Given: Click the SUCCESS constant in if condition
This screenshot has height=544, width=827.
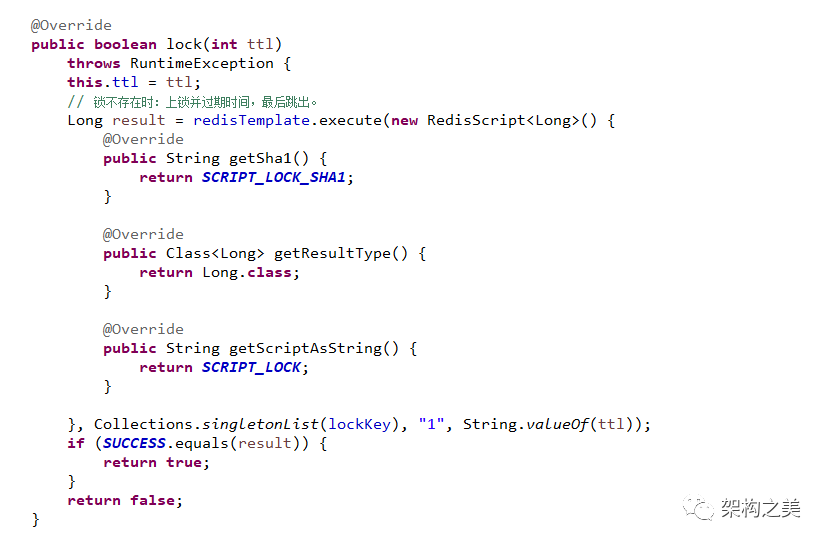Looking at the screenshot, I should 134,443.
